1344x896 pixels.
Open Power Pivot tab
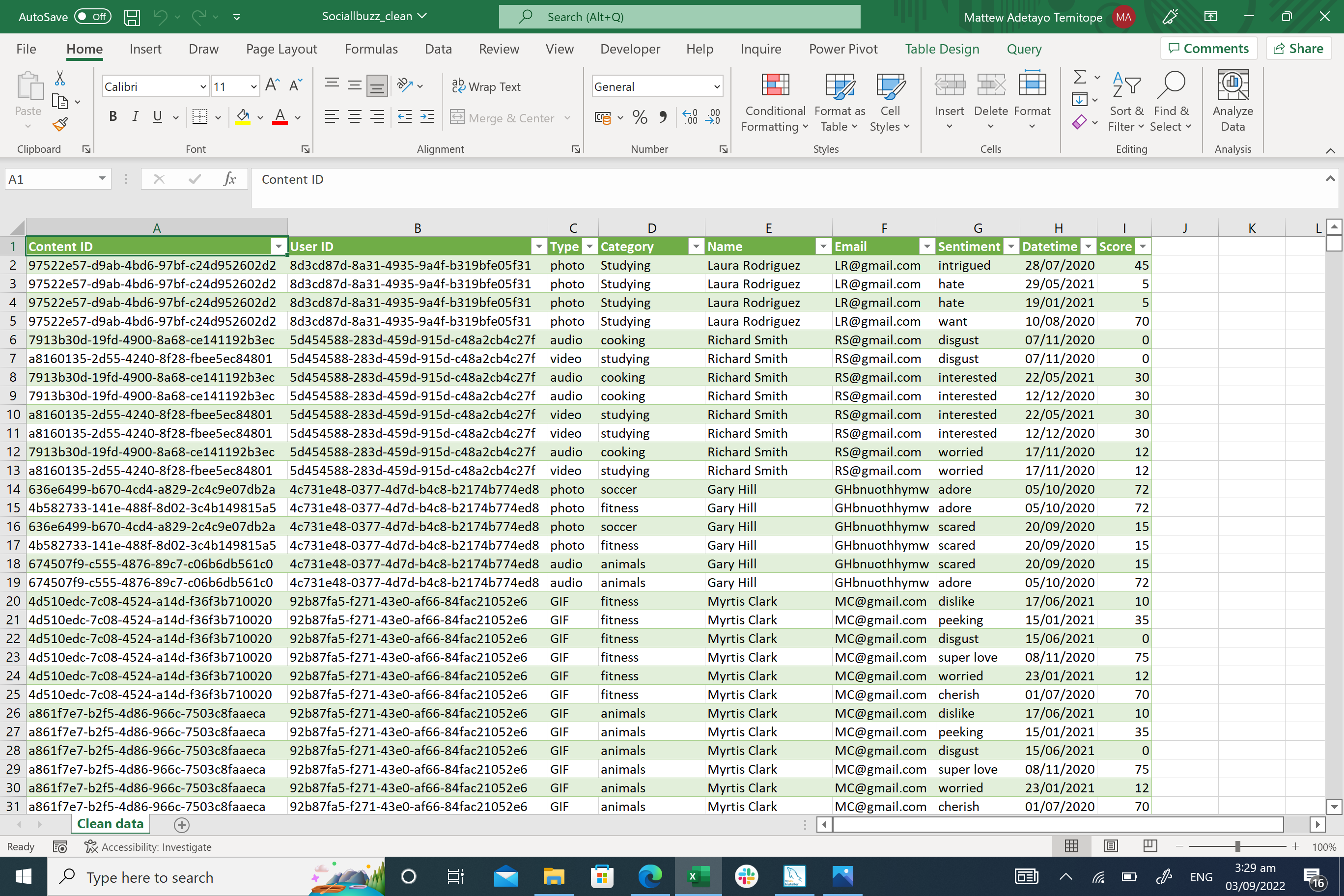coord(843,49)
